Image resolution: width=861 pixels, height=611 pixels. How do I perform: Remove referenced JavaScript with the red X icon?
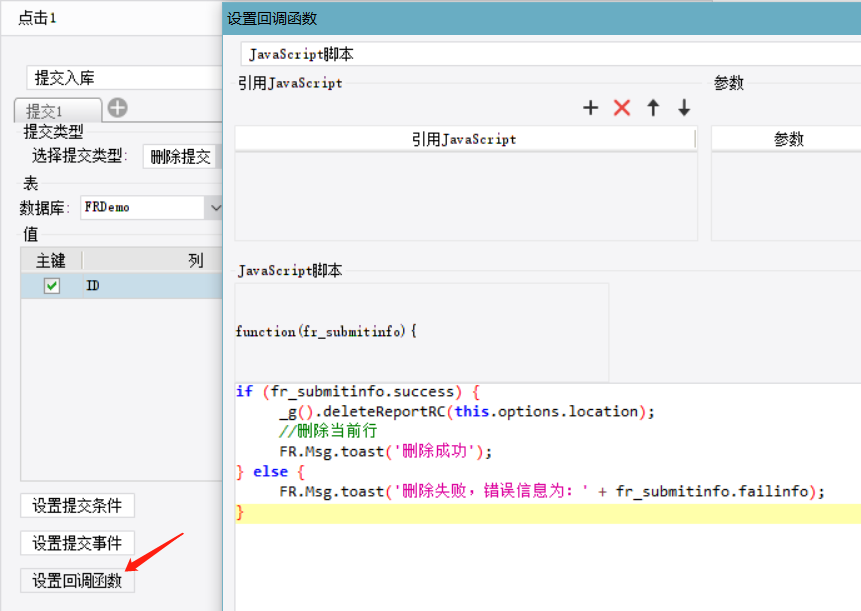(622, 108)
